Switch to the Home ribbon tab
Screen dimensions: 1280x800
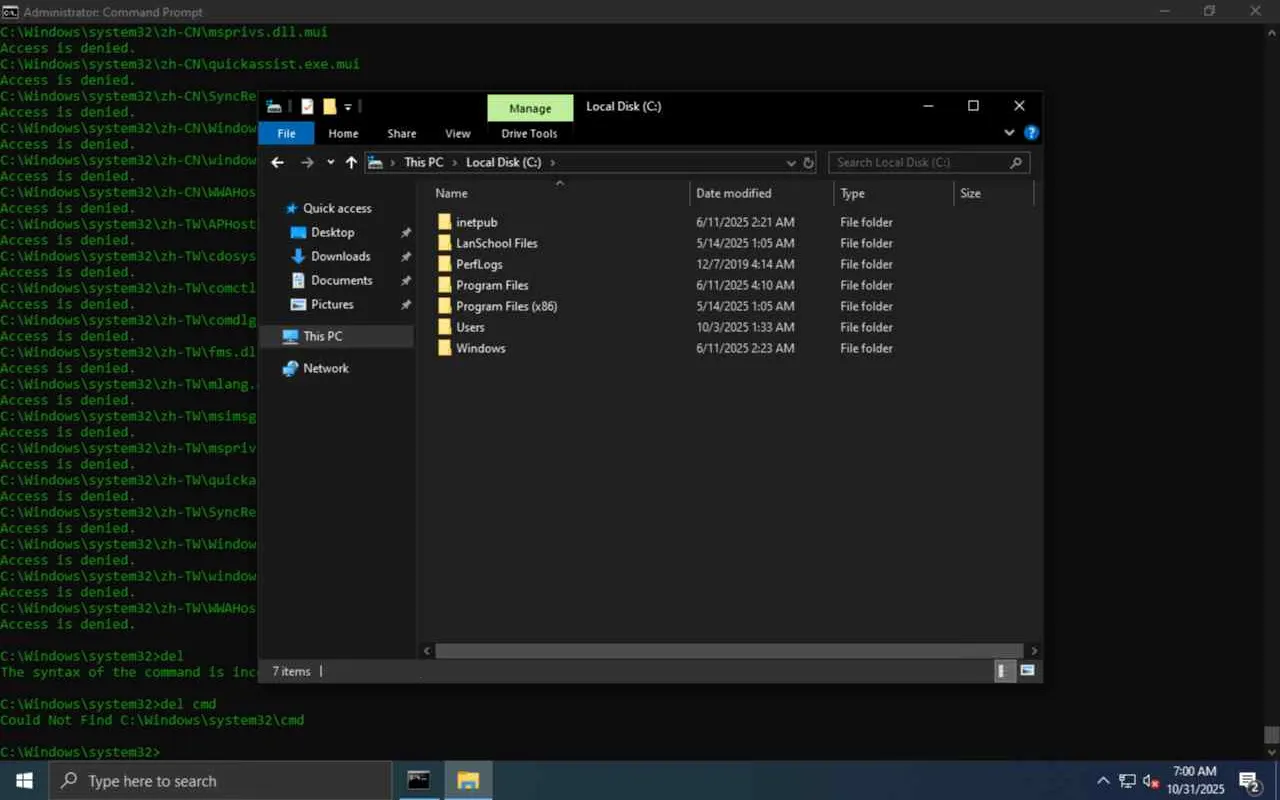(x=343, y=133)
